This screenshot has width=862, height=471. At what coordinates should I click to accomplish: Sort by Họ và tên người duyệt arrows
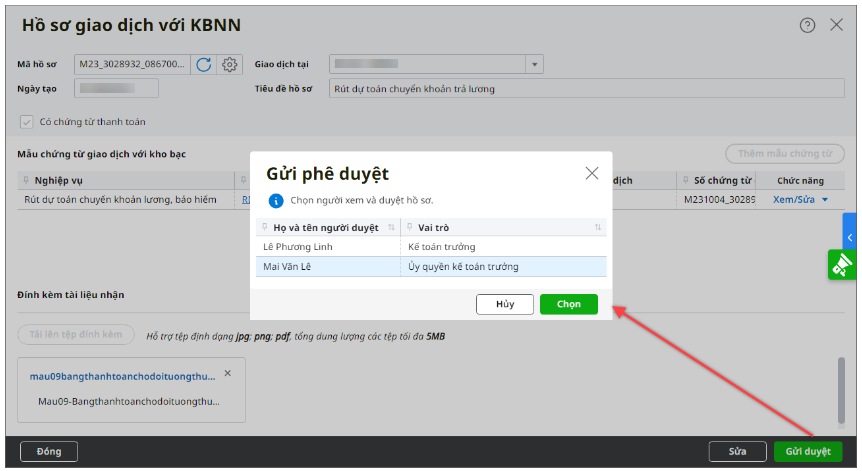[x=391, y=228]
